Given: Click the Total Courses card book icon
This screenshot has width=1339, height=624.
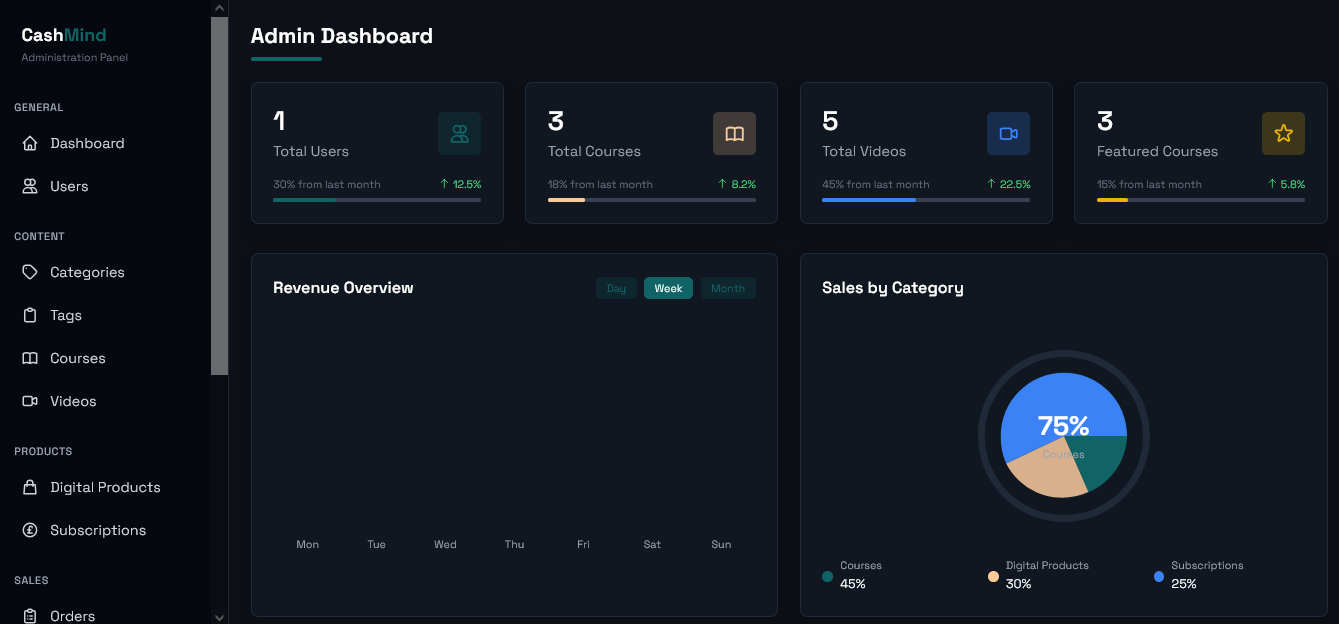Looking at the screenshot, I should (x=734, y=134).
